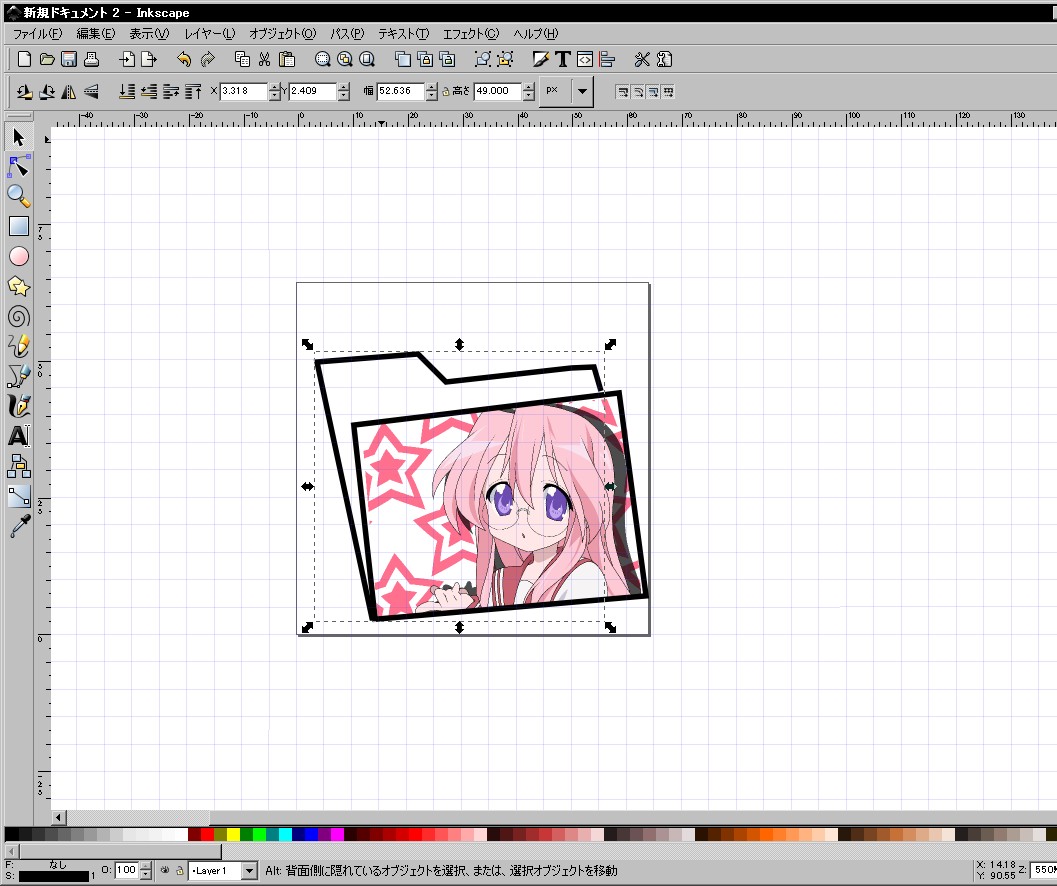Image resolution: width=1057 pixels, height=886 pixels.
Task: Raise selection to top
Action: click(193, 91)
